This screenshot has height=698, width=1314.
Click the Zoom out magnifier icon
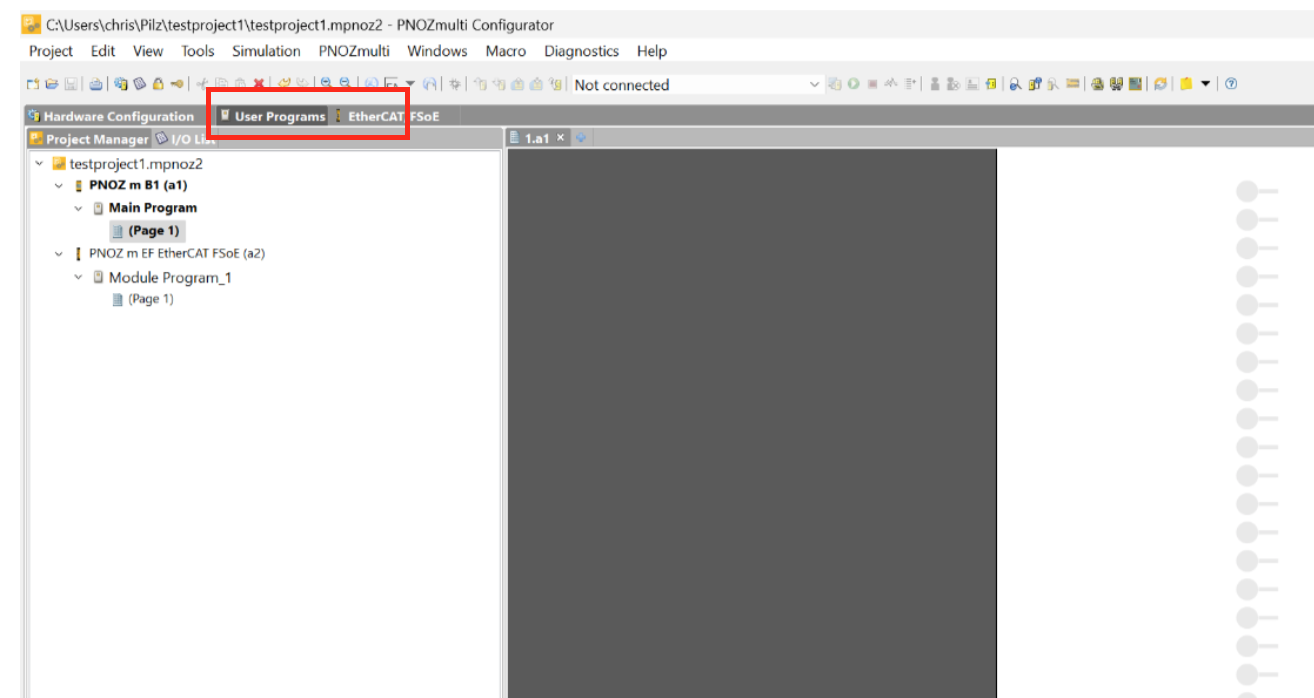[344, 84]
